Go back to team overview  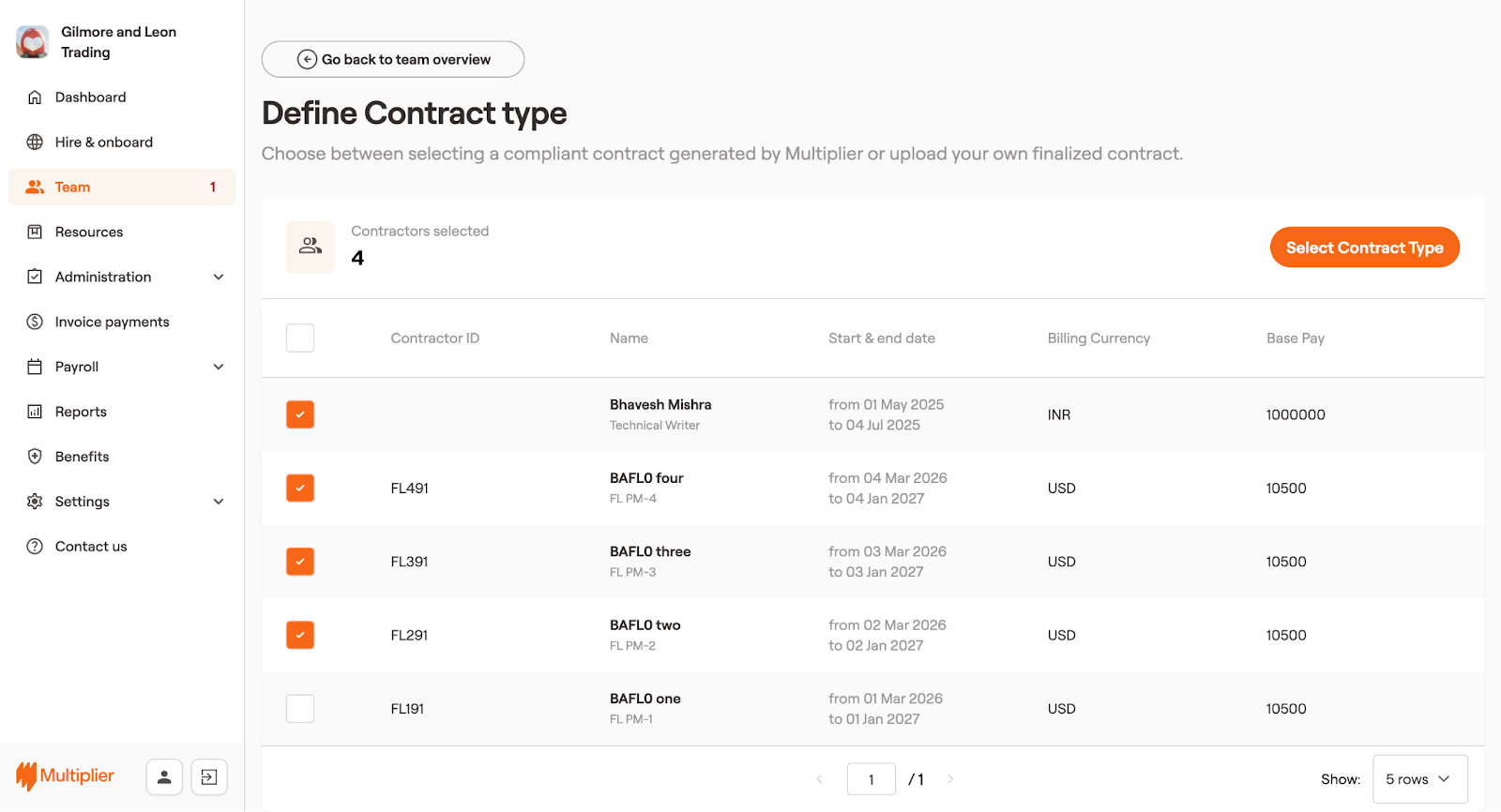pos(393,59)
